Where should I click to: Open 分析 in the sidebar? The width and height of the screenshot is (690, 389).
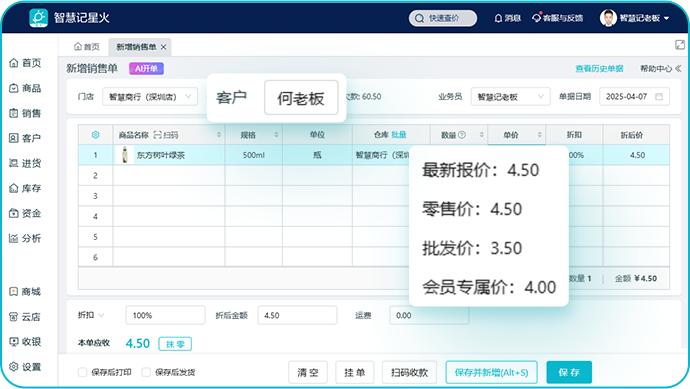tap(26, 239)
